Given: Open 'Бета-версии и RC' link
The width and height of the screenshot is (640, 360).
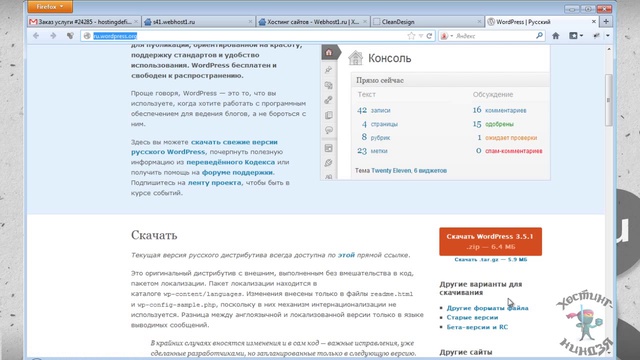Looking at the screenshot, I should [477, 327].
